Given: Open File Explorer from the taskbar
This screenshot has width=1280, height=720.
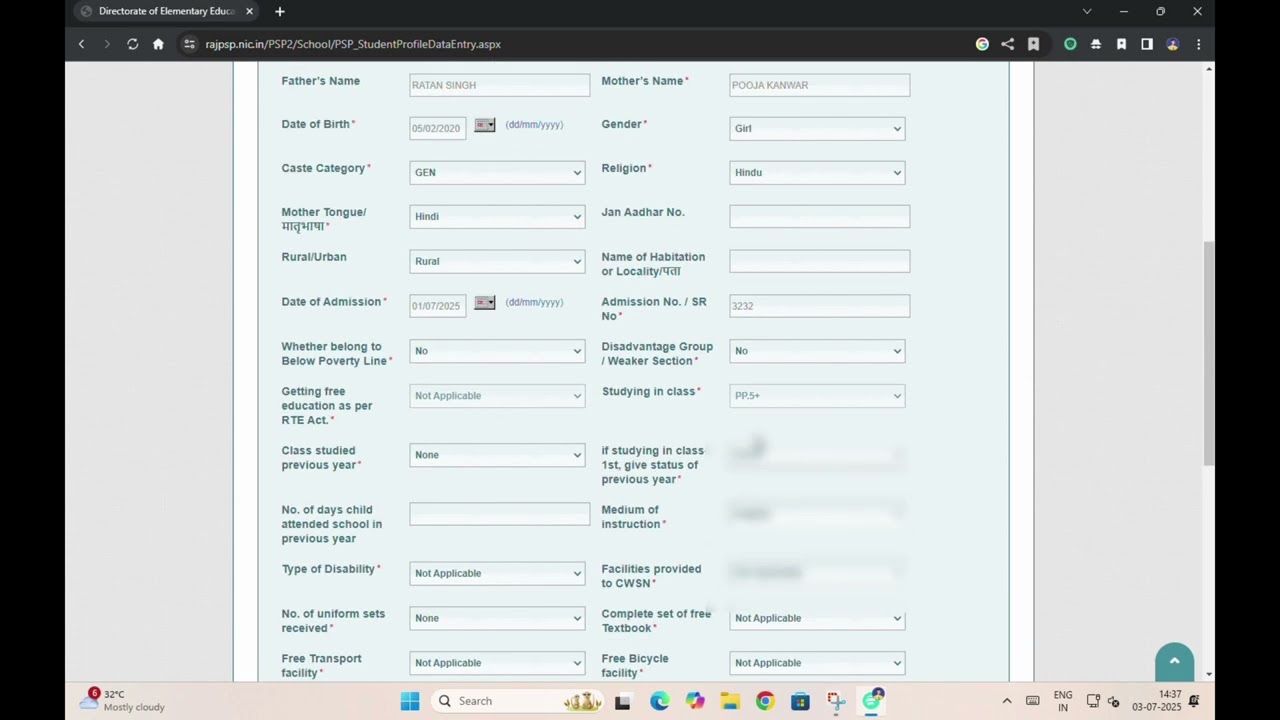Looking at the screenshot, I should coord(730,701).
